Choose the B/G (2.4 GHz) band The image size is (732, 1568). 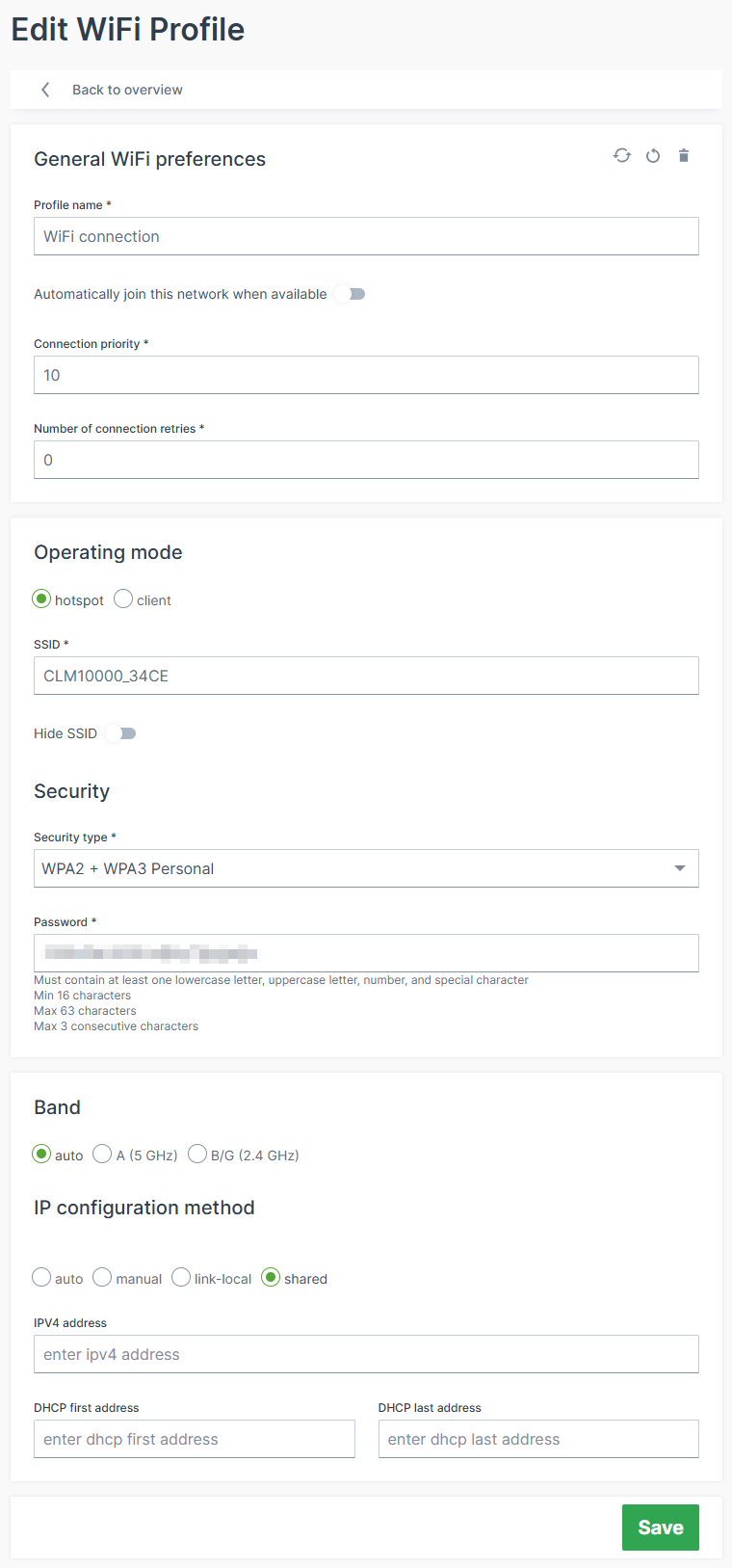point(196,1154)
